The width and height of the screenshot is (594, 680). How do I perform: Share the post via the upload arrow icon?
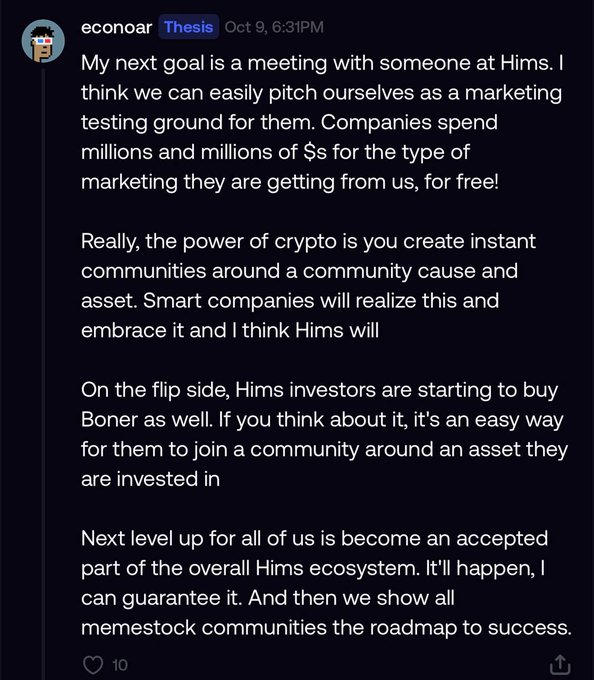click(560, 664)
